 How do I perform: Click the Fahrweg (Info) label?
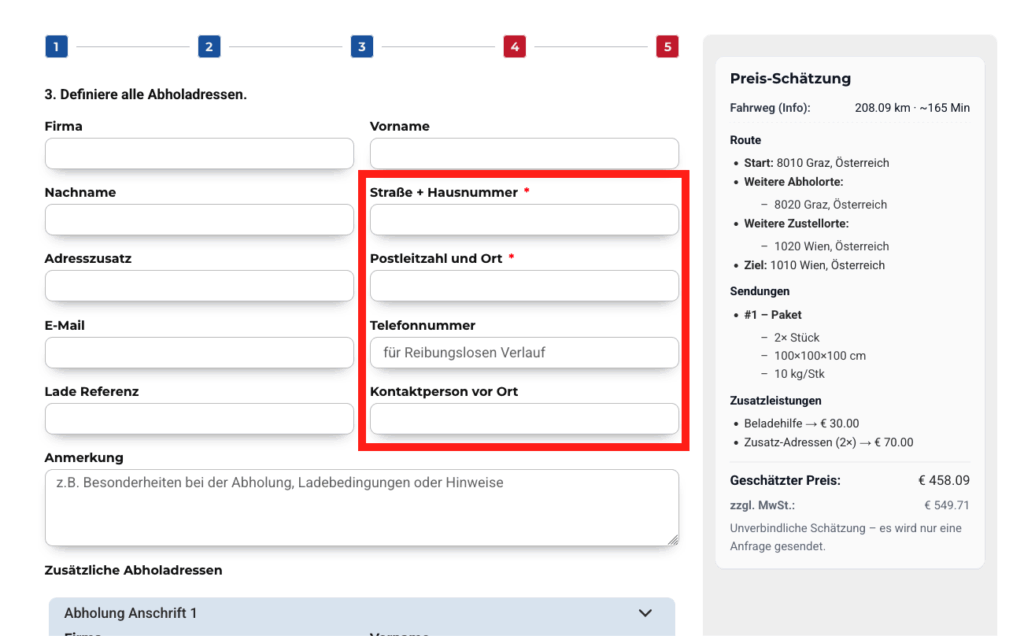(770, 108)
